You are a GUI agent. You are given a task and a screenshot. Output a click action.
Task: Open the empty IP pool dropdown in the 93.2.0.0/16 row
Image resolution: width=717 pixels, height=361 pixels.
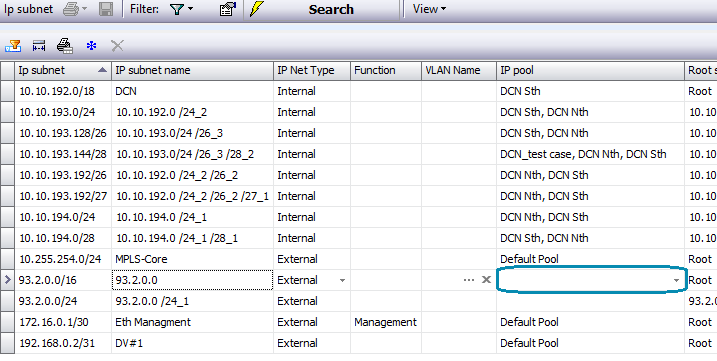pyautogui.click(x=676, y=280)
